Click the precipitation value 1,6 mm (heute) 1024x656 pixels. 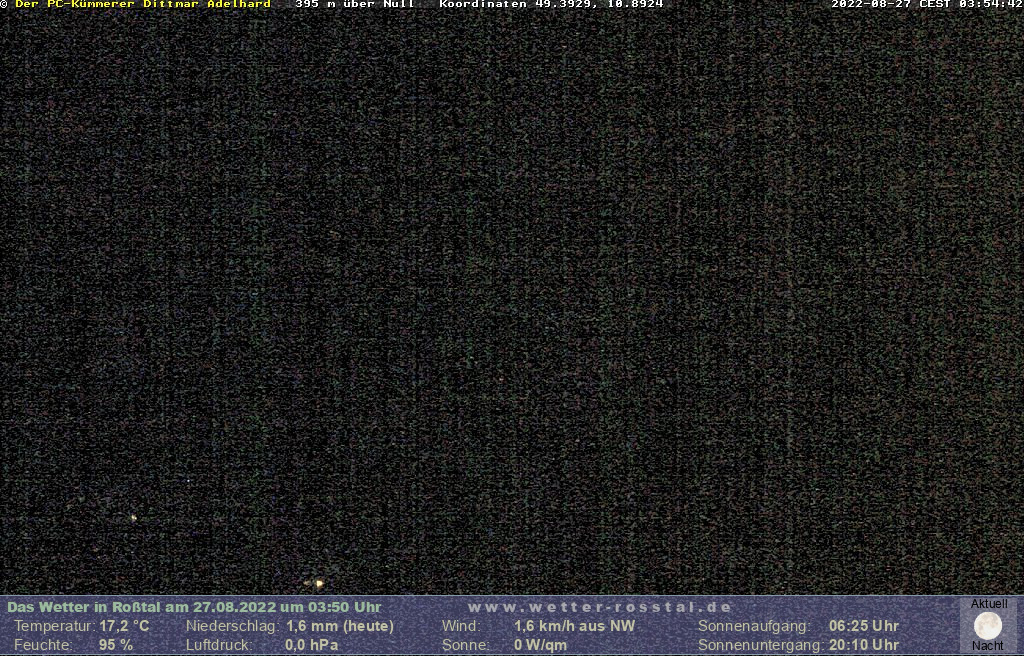click(340, 626)
